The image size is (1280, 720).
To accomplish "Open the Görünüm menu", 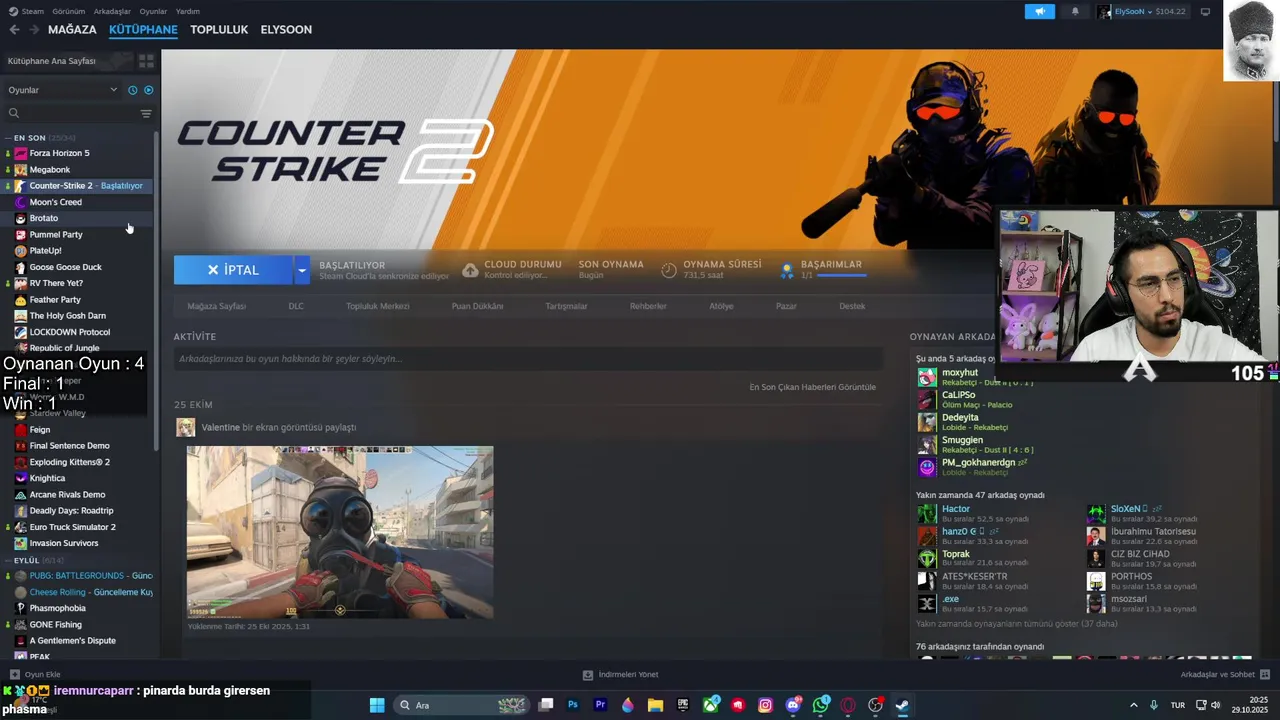I will click(x=69, y=11).
